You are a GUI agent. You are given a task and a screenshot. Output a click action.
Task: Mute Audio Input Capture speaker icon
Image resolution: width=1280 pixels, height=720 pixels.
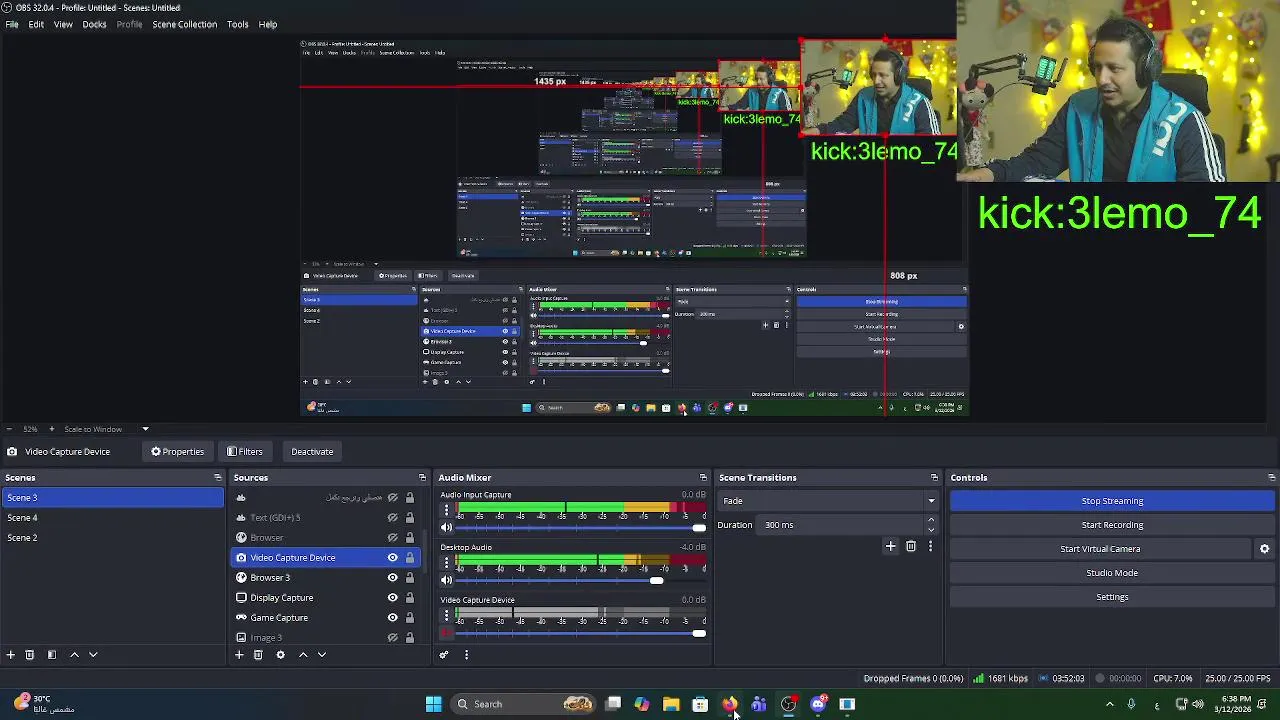click(447, 528)
